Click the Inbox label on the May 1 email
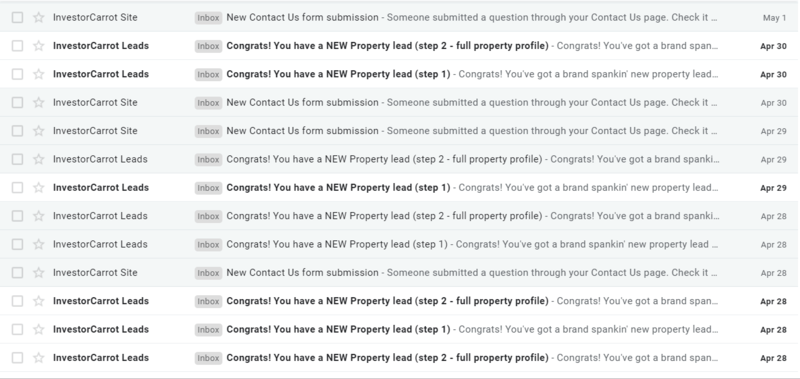This screenshot has width=800, height=379. [208, 18]
